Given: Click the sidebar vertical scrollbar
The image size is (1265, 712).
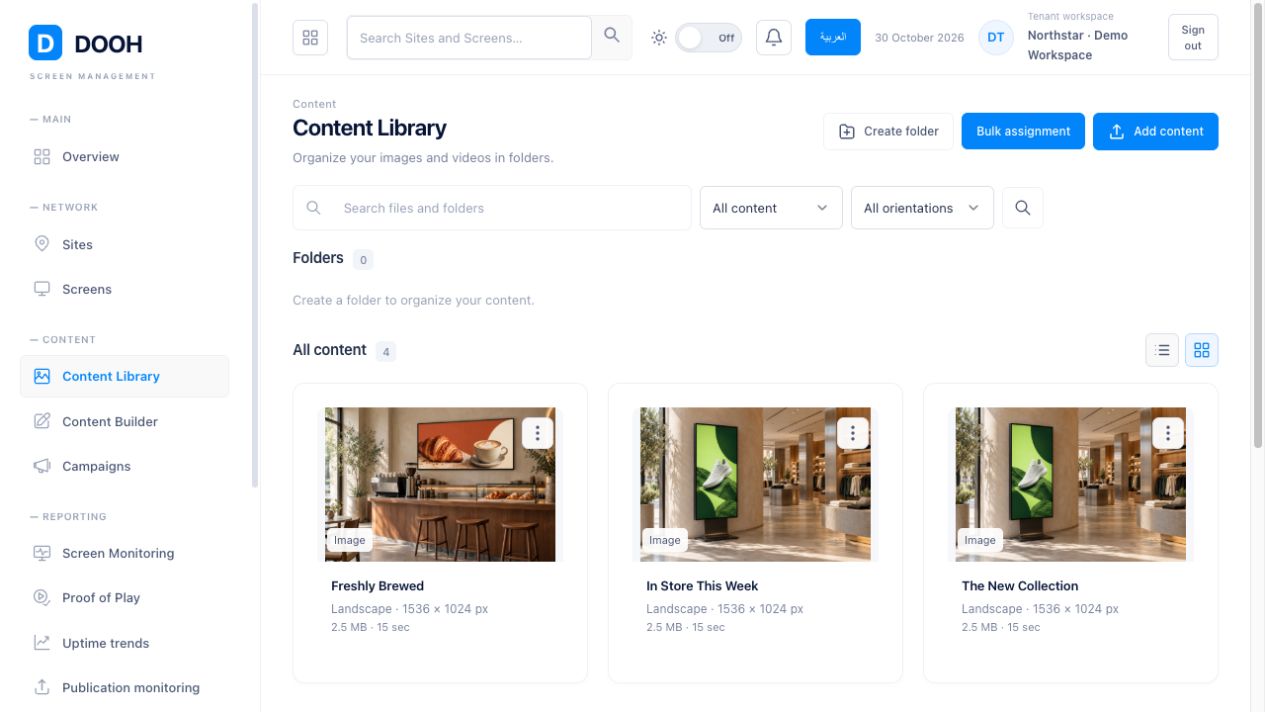Looking at the screenshot, I should click(255, 245).
